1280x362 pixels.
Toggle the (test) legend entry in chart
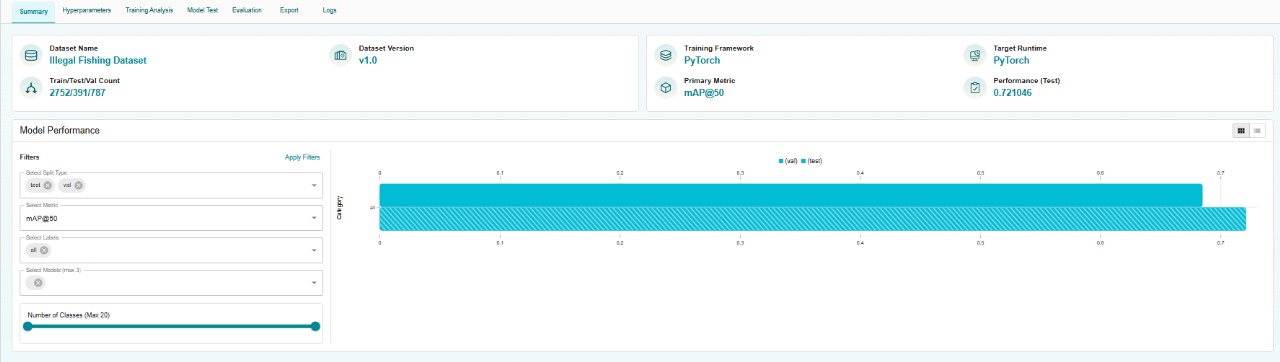click(x=812, y=160)
